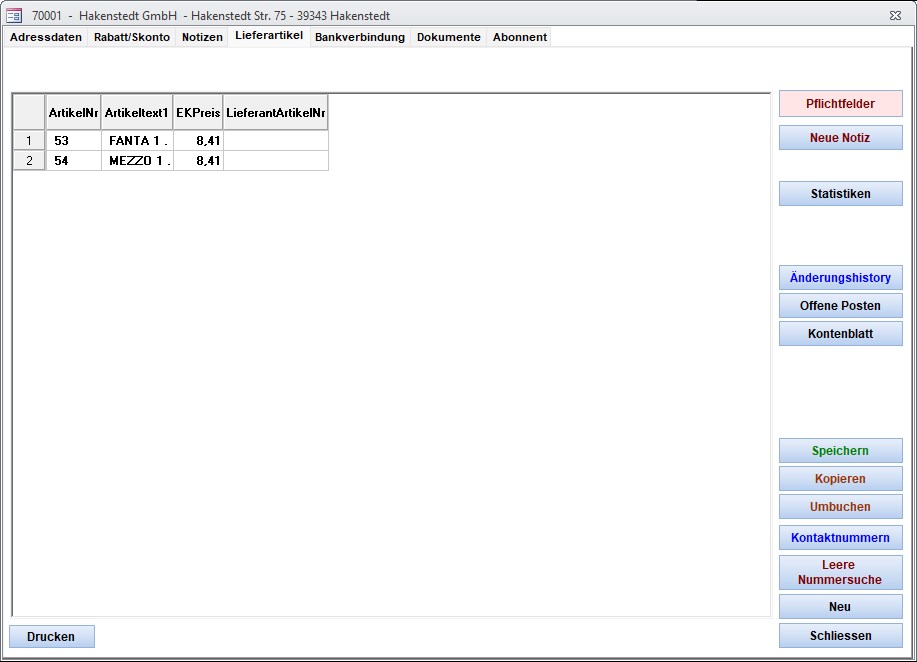Click the LieferantArtikelNr cell for article 54

(275, 161)
